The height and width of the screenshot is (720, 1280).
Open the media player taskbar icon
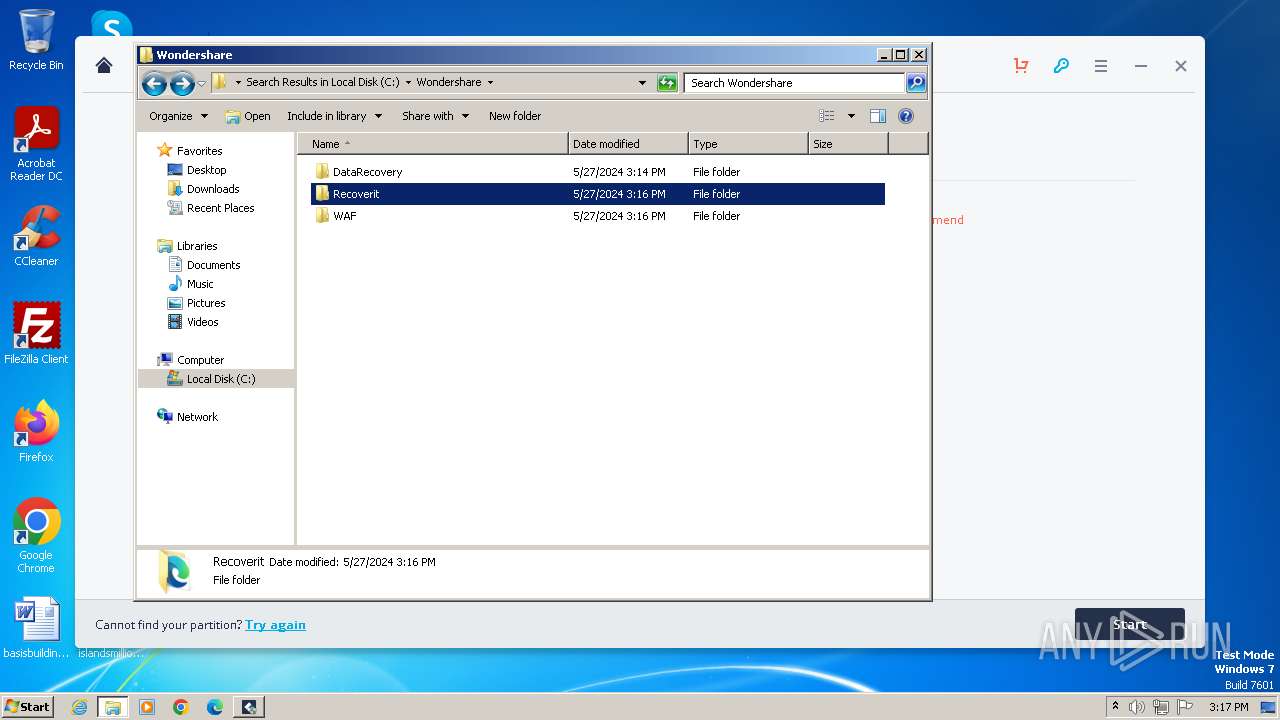(147, 707)
